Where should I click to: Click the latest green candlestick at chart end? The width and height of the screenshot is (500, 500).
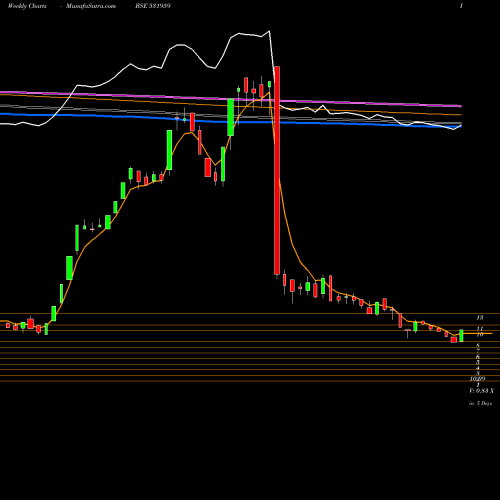(461, 336)
